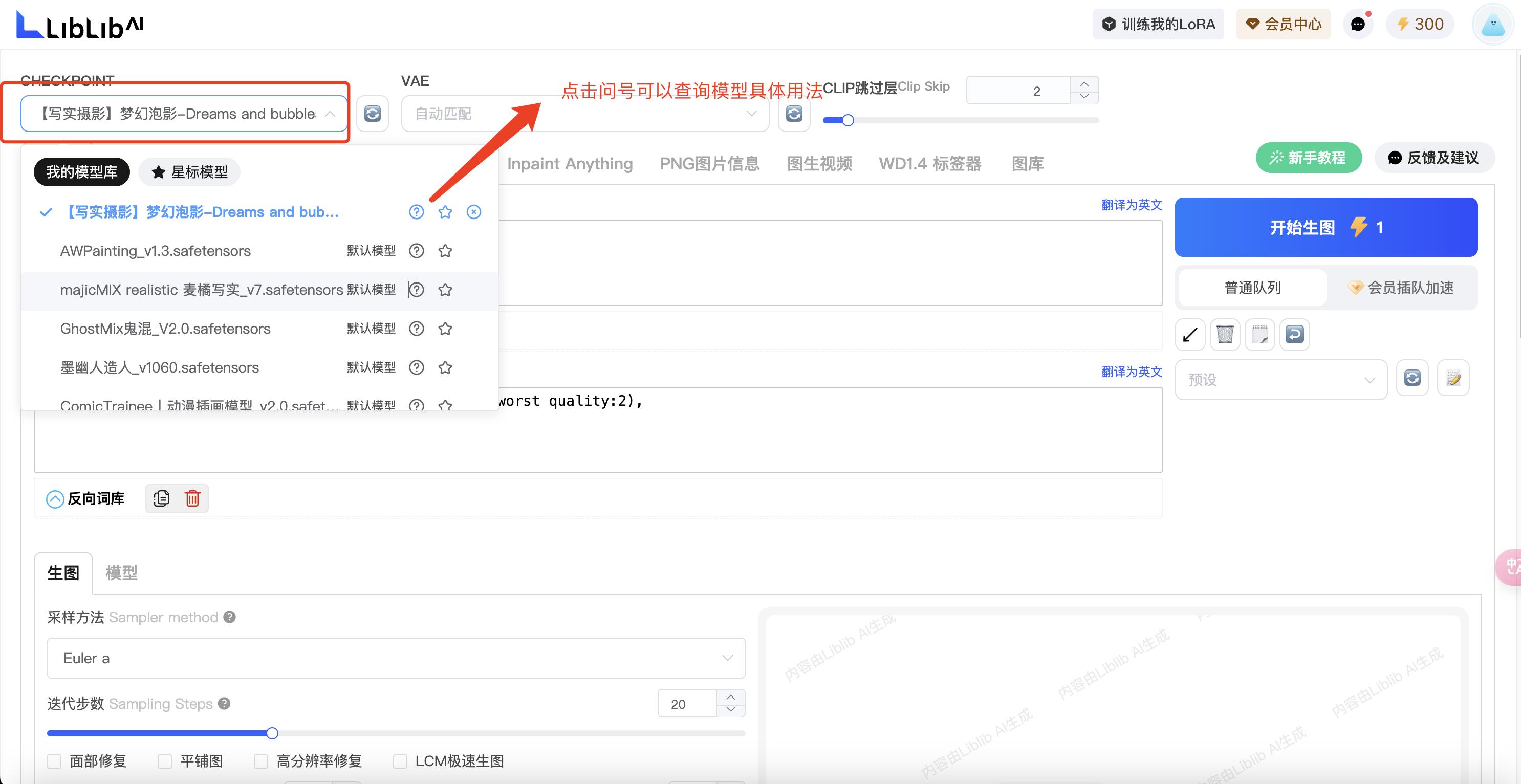Click the Sampling Steps slider handle
Viewport: 1521px width, 784px height.
272,733
